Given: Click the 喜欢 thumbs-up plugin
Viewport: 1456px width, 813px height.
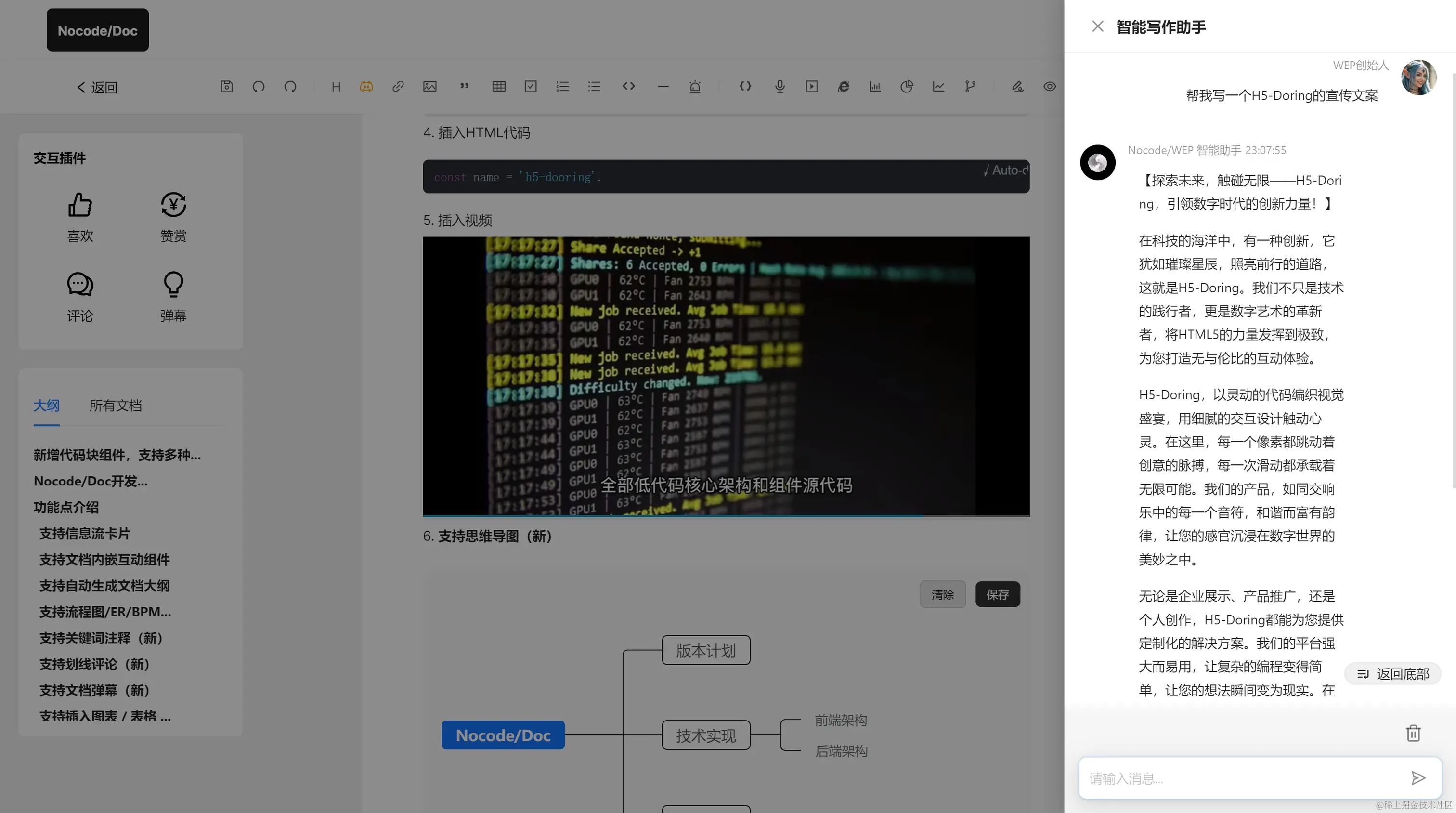Looking at the screenshot, I should tap(80, 217).
